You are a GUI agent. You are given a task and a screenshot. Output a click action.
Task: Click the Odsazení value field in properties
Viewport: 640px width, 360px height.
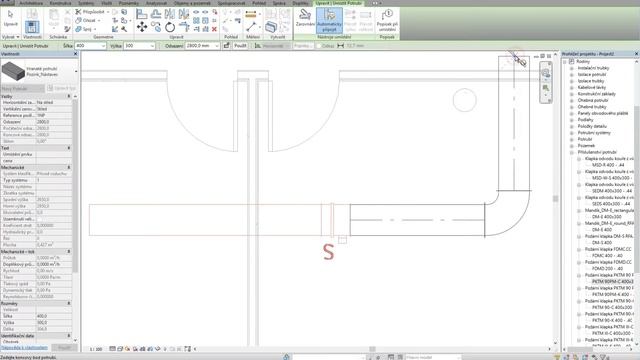tap(54, 122)
